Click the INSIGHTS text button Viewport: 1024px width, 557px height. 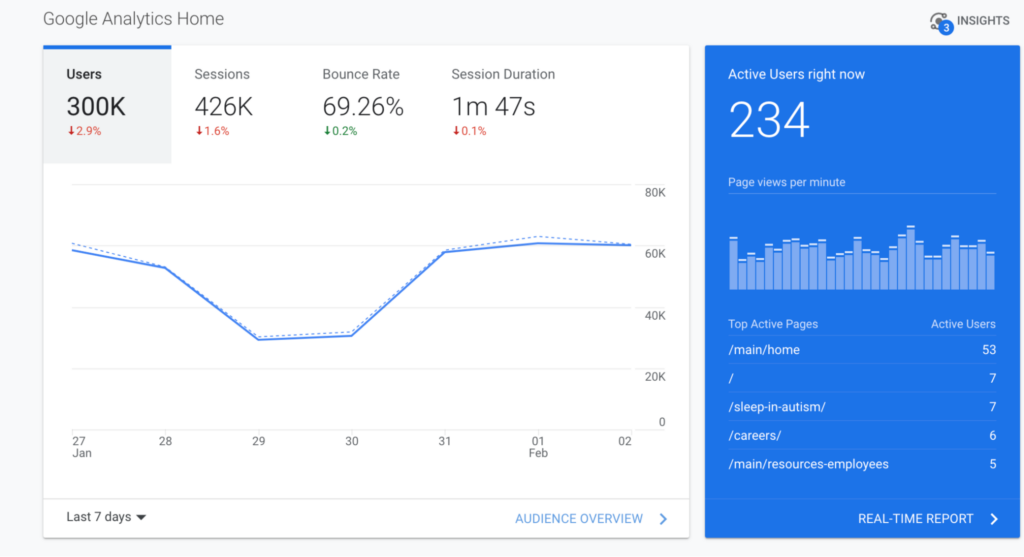pos(983,21)
